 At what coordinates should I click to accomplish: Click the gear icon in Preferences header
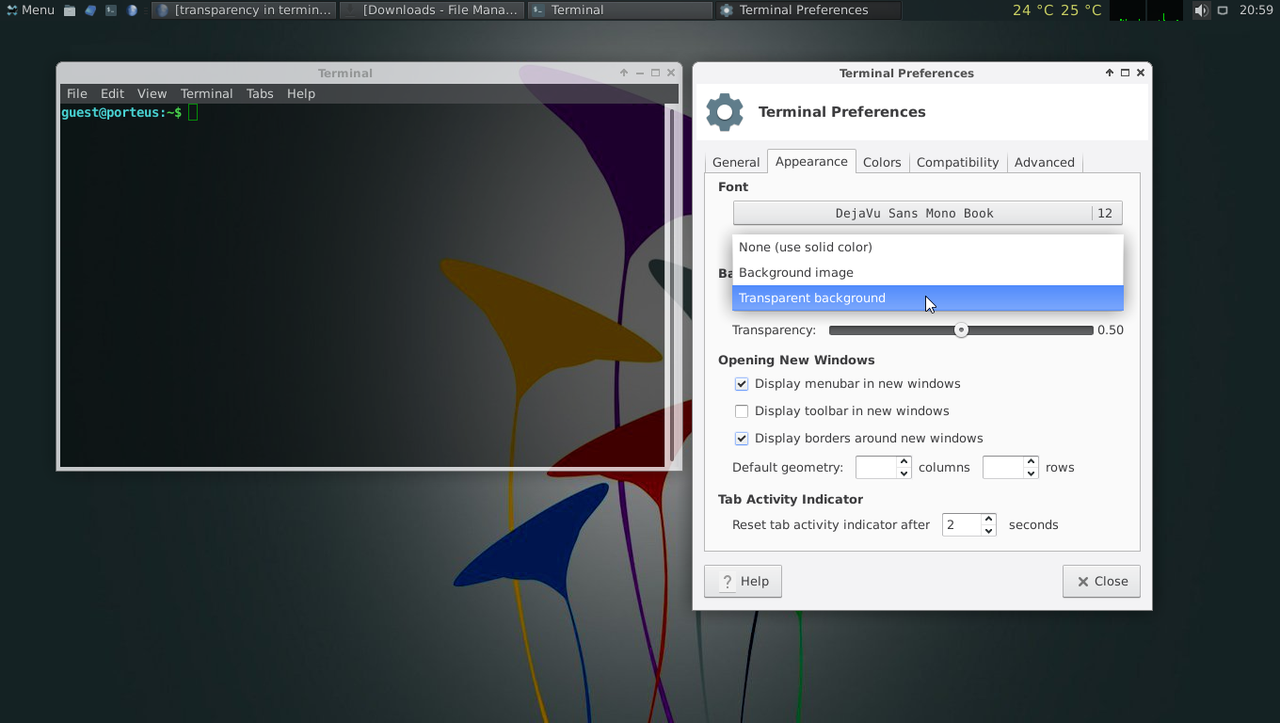coord(725,112)
